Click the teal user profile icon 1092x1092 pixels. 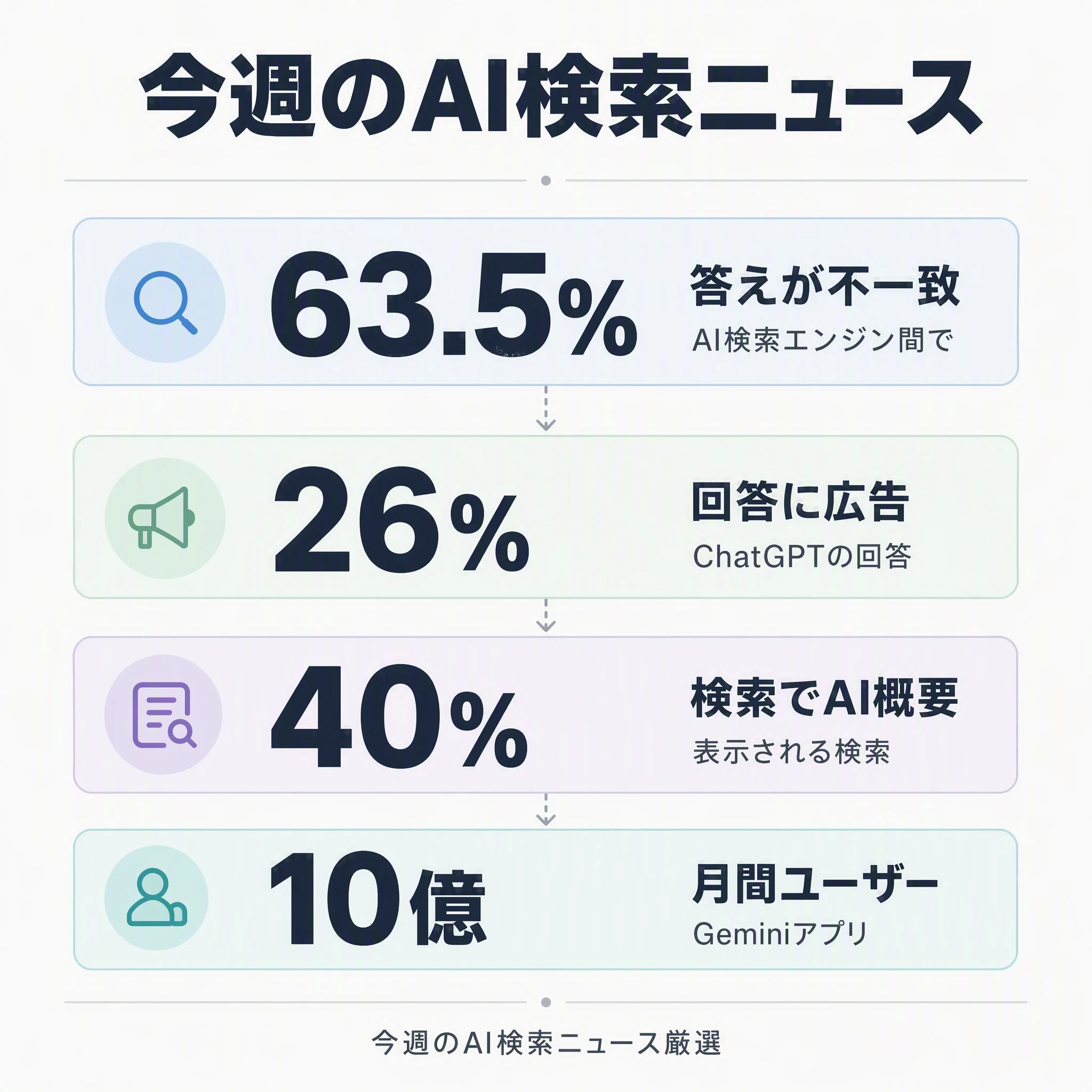(157, 897)
